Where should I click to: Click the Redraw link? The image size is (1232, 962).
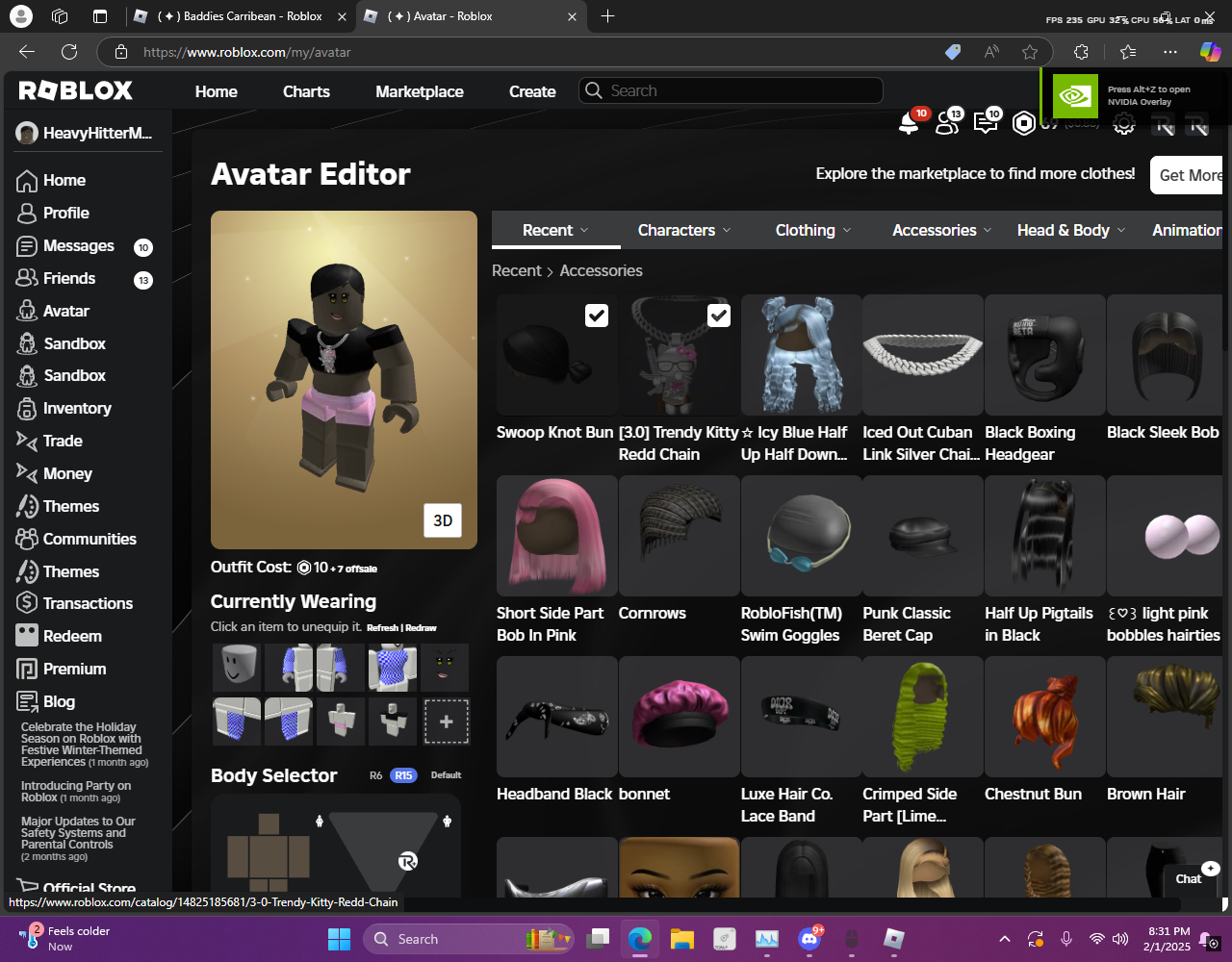click(421, 628)
